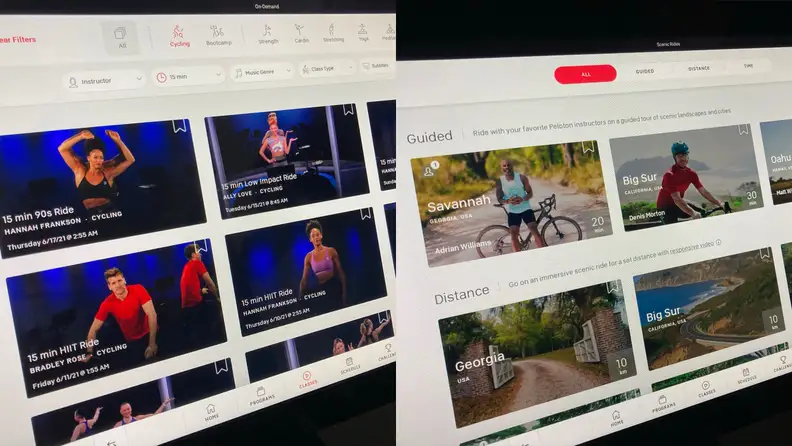
Task: Bookmark Bradley Rose's 15 min HIIT Ride
Action: click(x=202, y=246)
